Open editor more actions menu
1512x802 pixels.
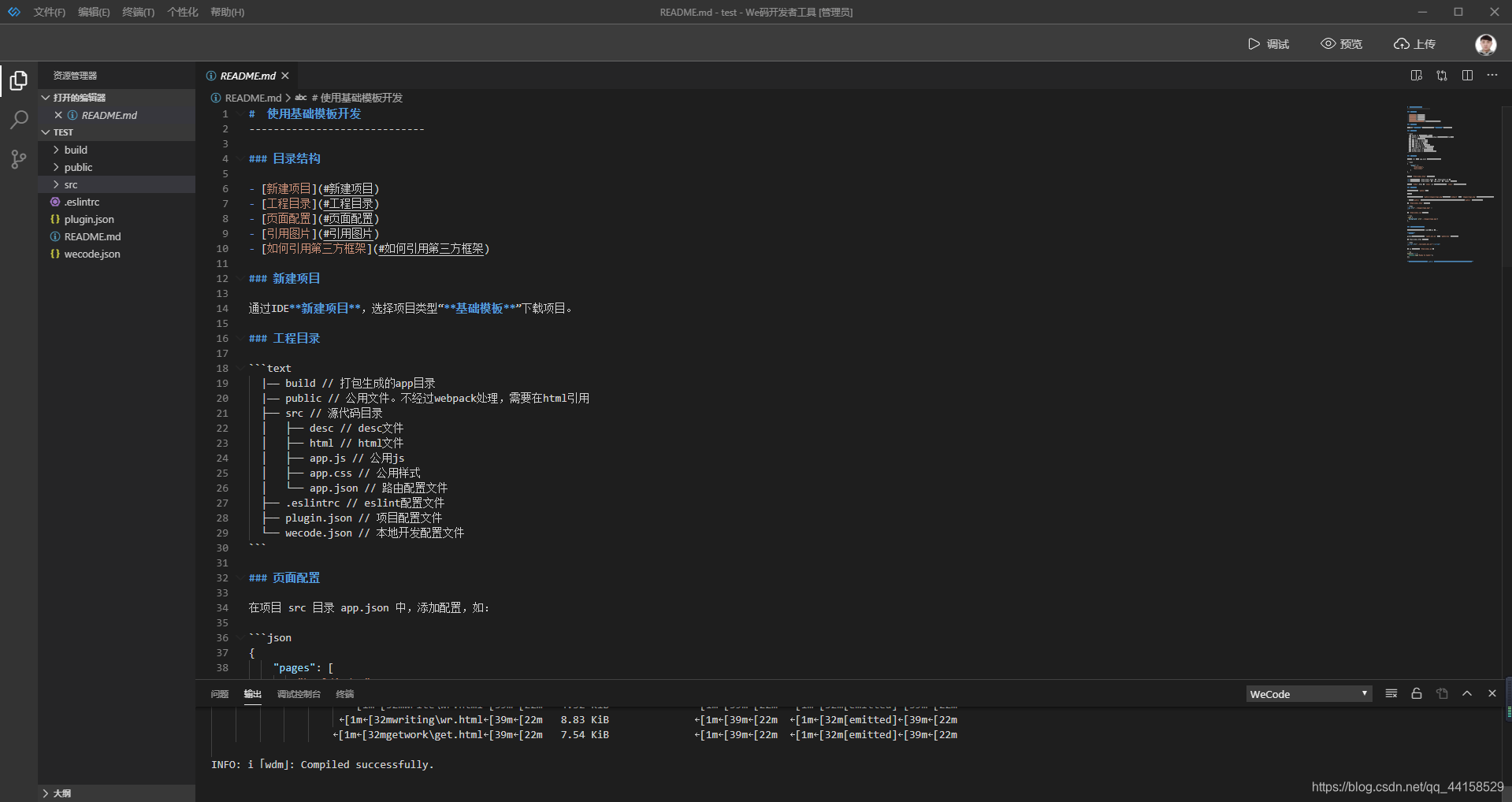pos(1492,76)
